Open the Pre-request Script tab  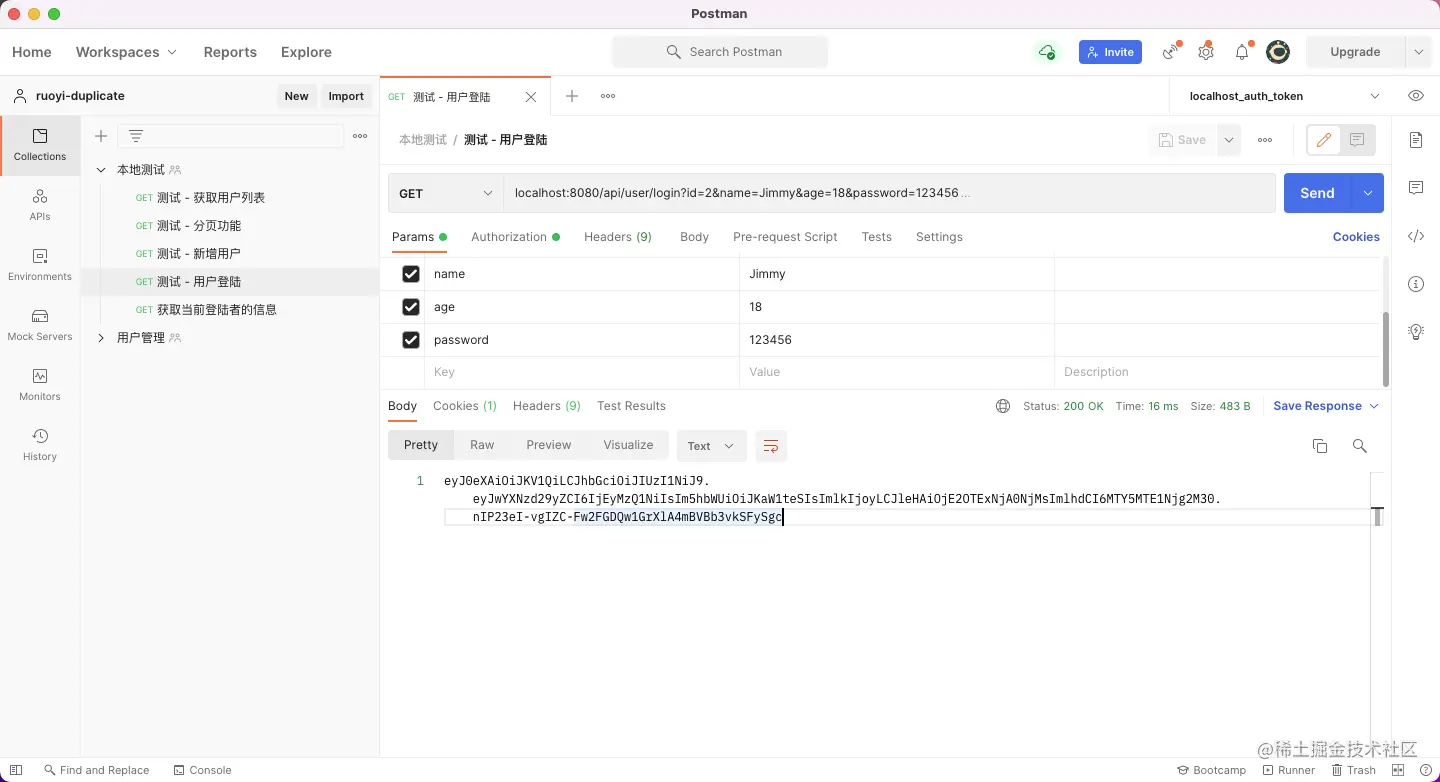[x=785, y=236]
